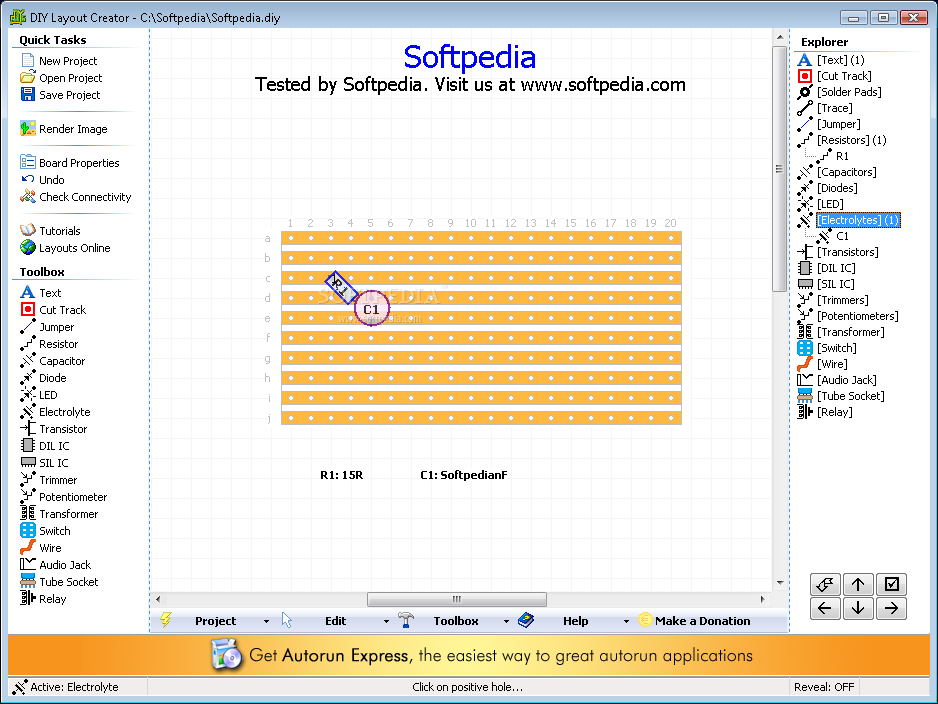Click the horizontal scrollbar thumb
938x704 pixels.
(456, 599)
